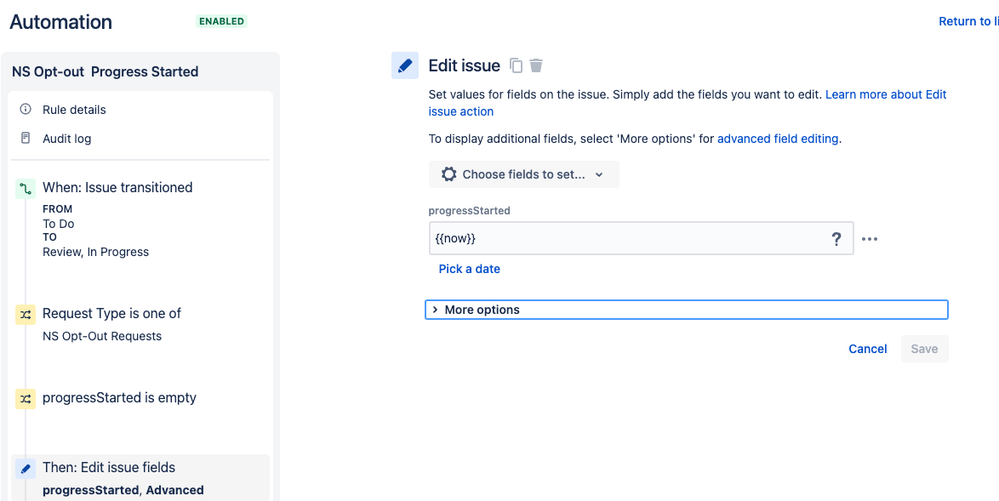Click into the progressStarted {{now}} input field
Screen dimensions: 999x501
pyautogui.click(x=625, y=239)
